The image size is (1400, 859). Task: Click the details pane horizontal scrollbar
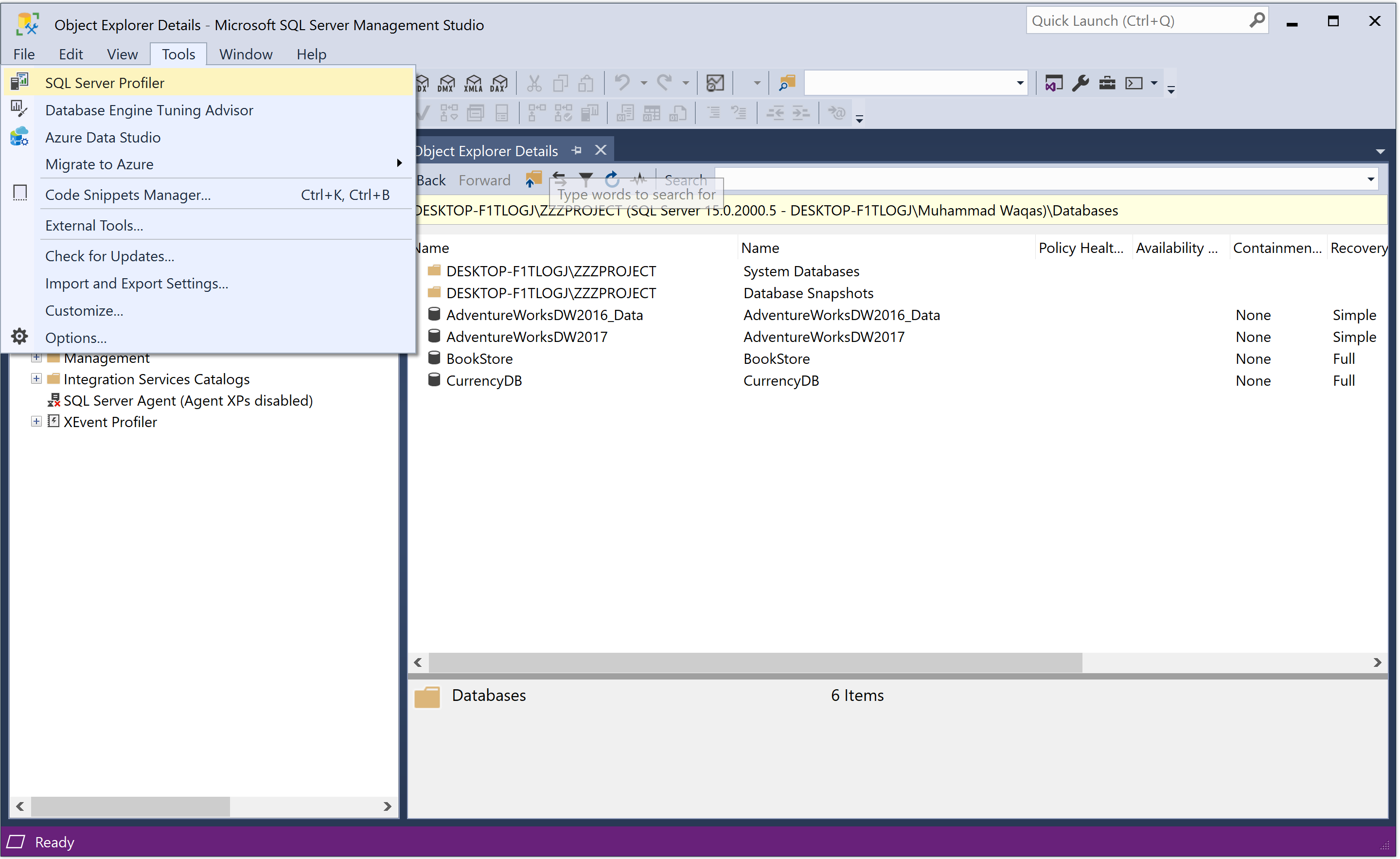click(x=755, y=663)
